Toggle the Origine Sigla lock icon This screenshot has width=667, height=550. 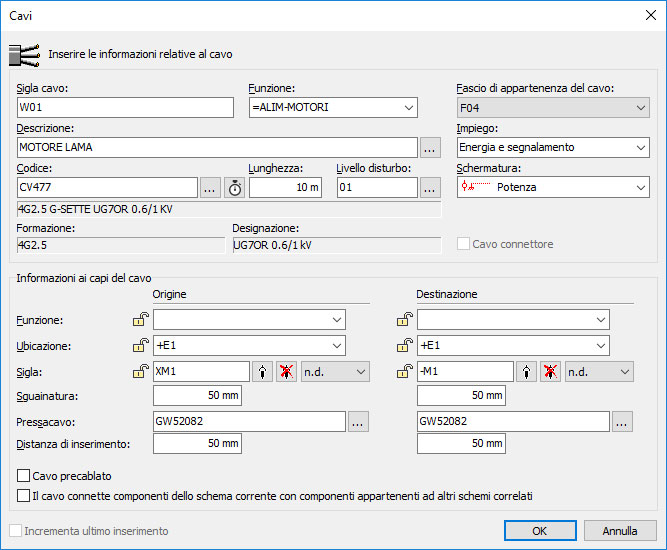click(x=140, y=371)
